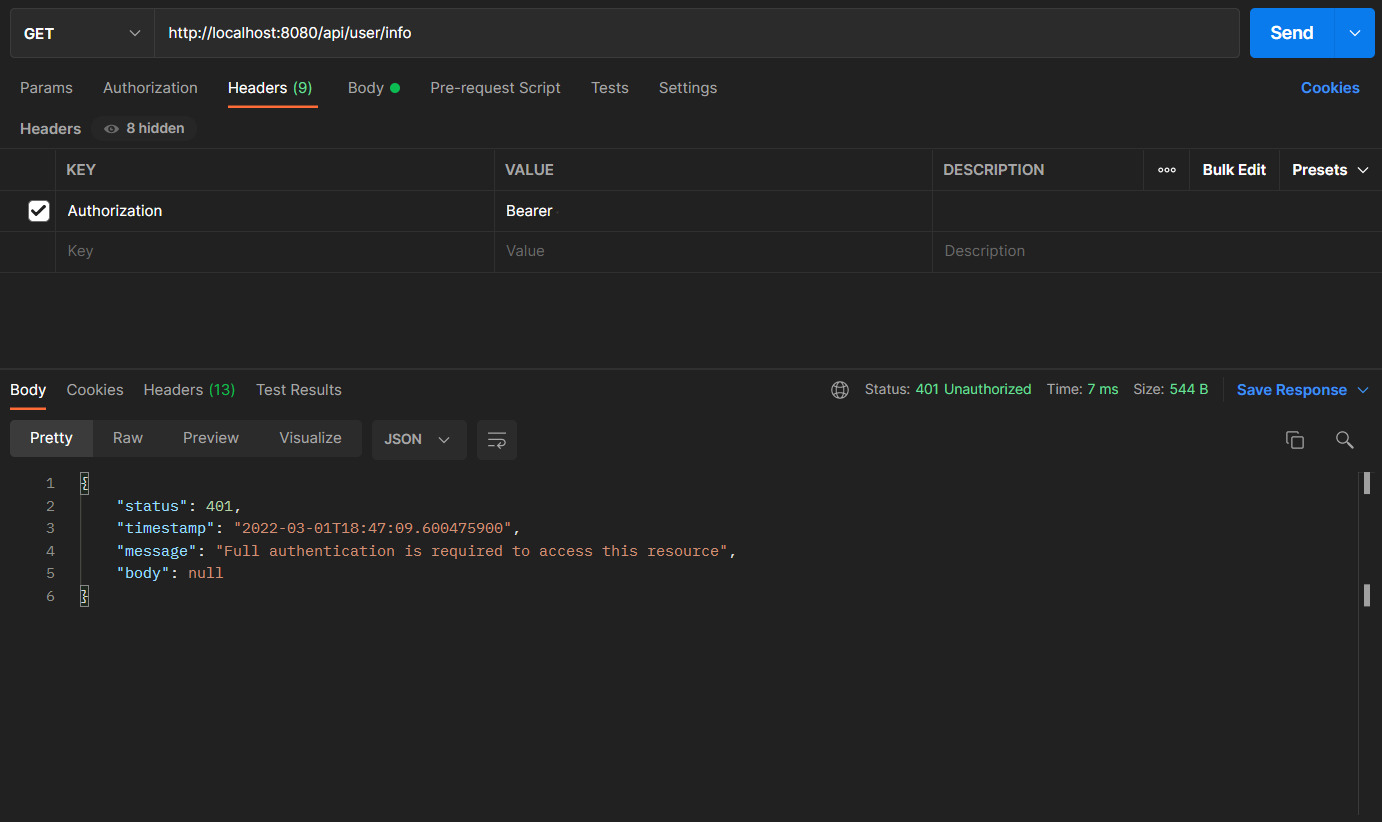Open the JSON format dropdown
Screen dimensions: 1382x822
(419, 440)
